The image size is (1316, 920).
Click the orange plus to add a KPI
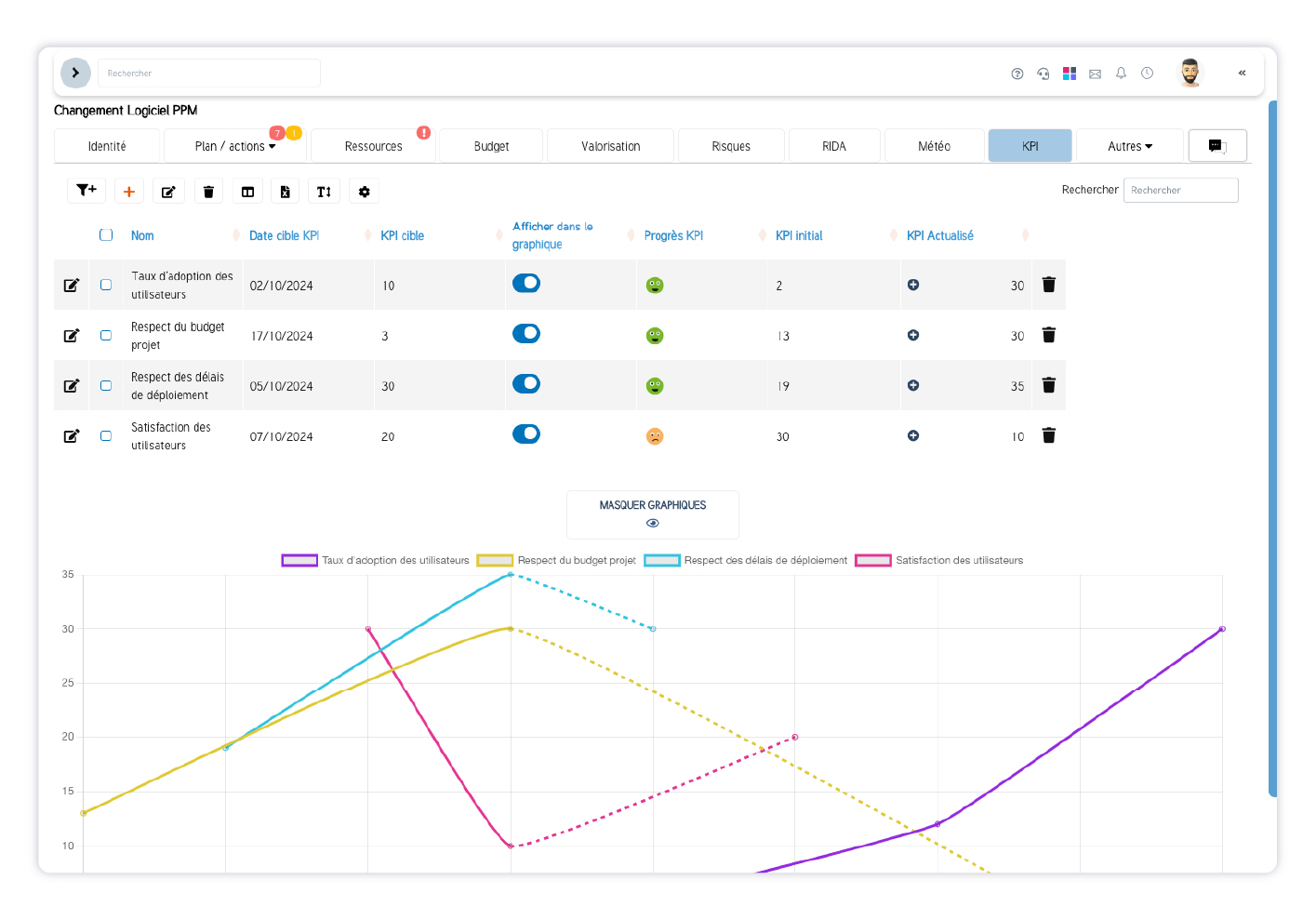[x=128, y=190]
